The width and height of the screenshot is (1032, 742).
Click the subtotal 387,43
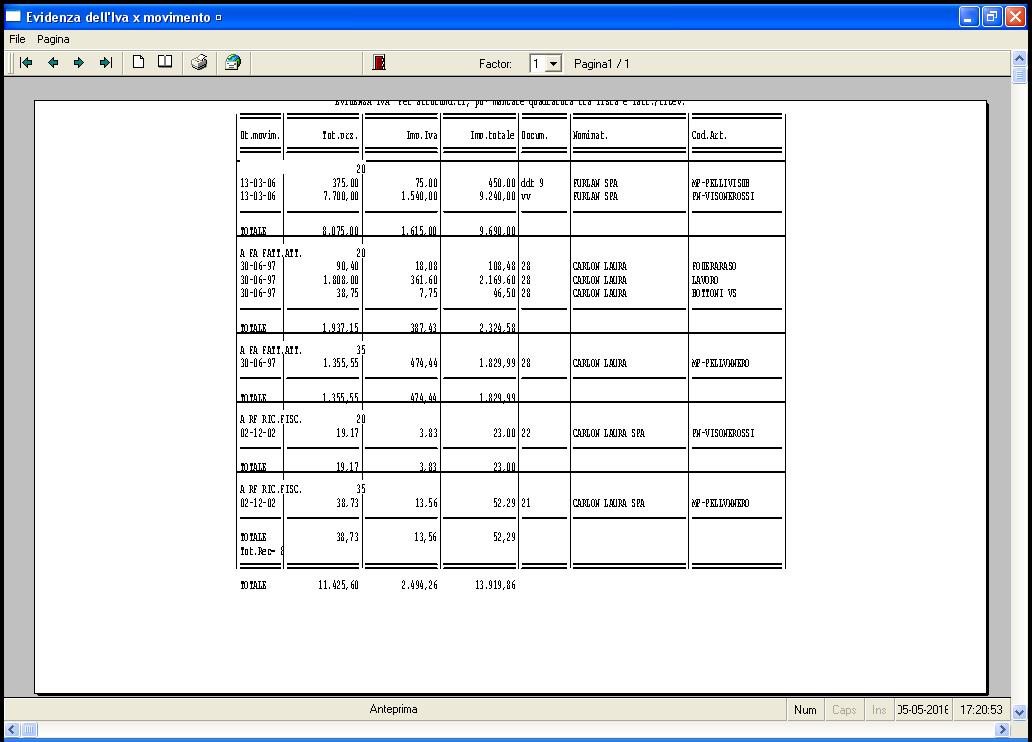(424, 328)
